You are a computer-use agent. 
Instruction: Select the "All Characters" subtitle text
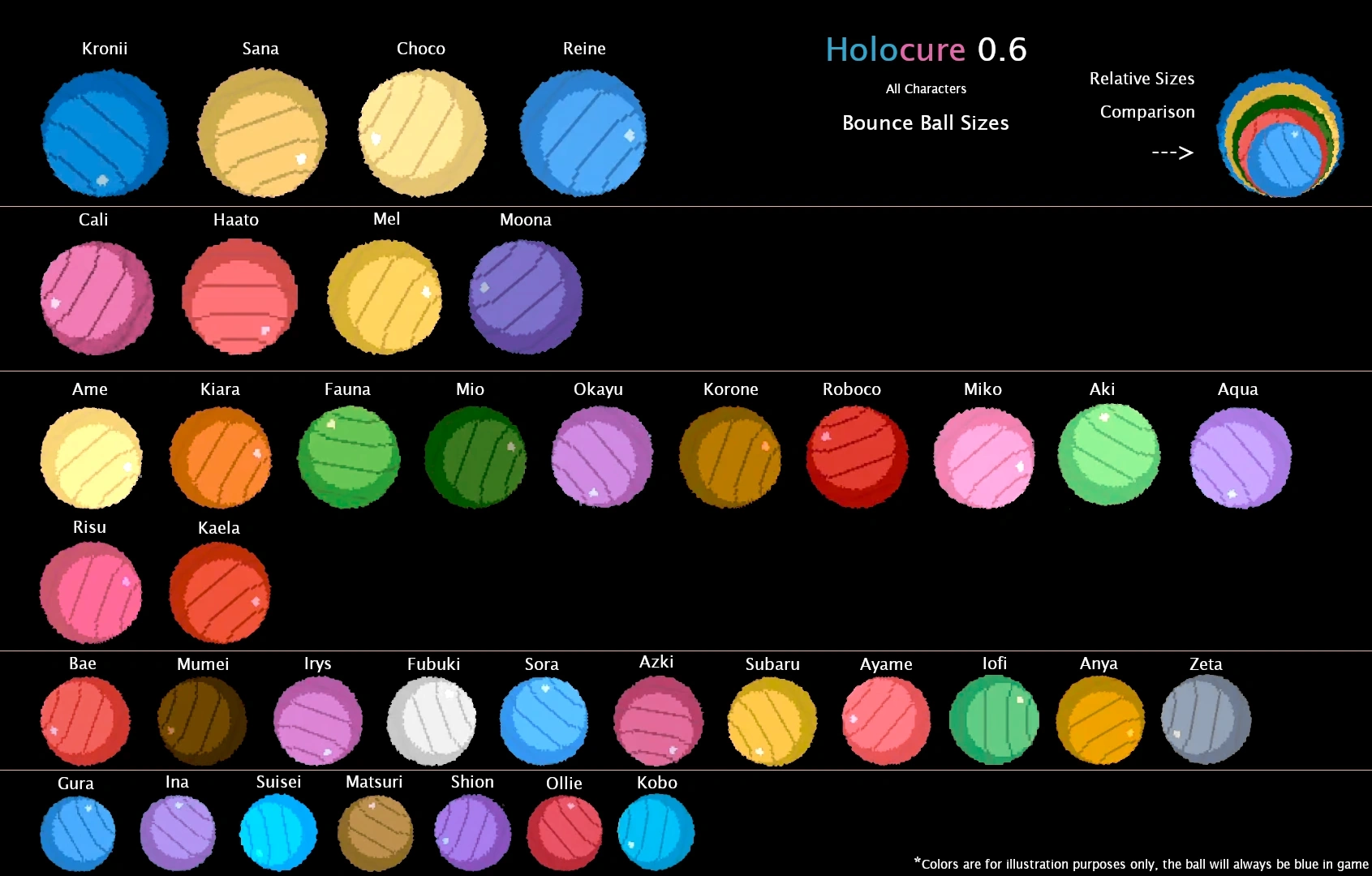tap(926, 88)
